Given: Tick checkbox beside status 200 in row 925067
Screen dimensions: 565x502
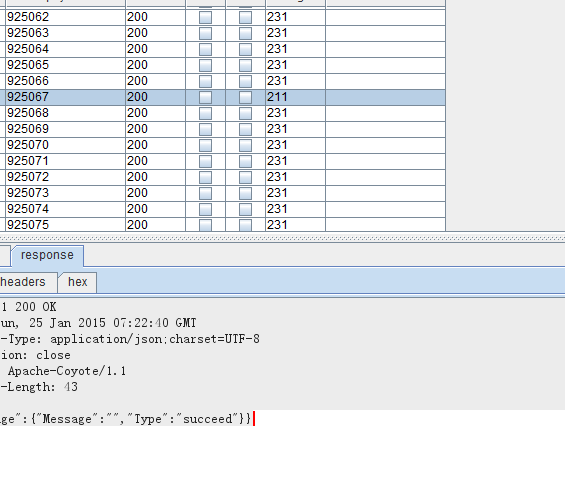Looking at the screenshot, I should point(205,97).
